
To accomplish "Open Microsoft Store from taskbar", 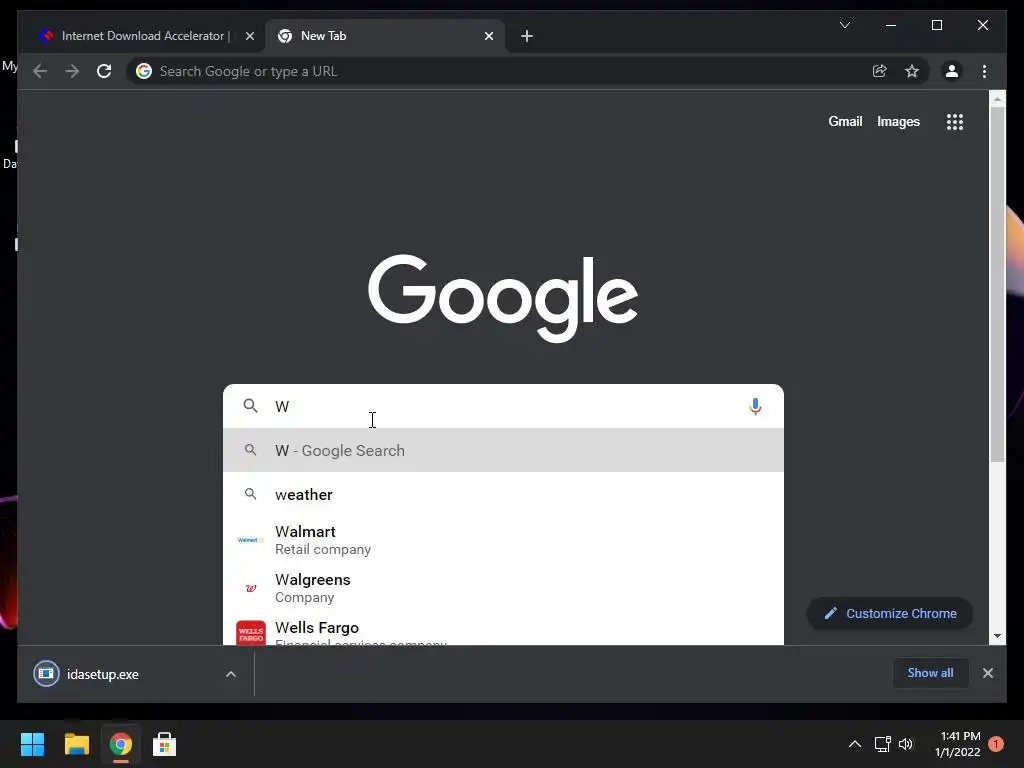I will 165,744.
